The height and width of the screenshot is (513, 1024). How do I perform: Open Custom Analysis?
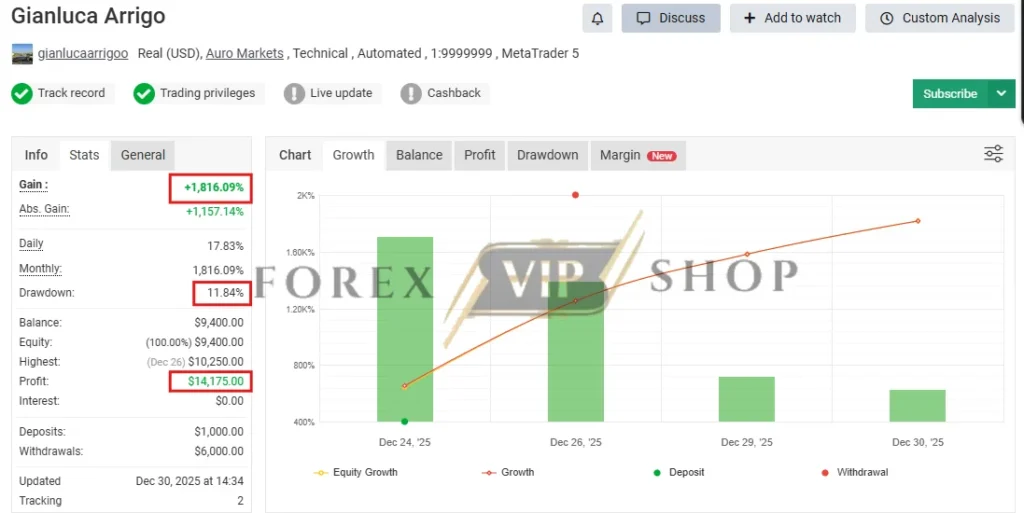click(940, 18)
